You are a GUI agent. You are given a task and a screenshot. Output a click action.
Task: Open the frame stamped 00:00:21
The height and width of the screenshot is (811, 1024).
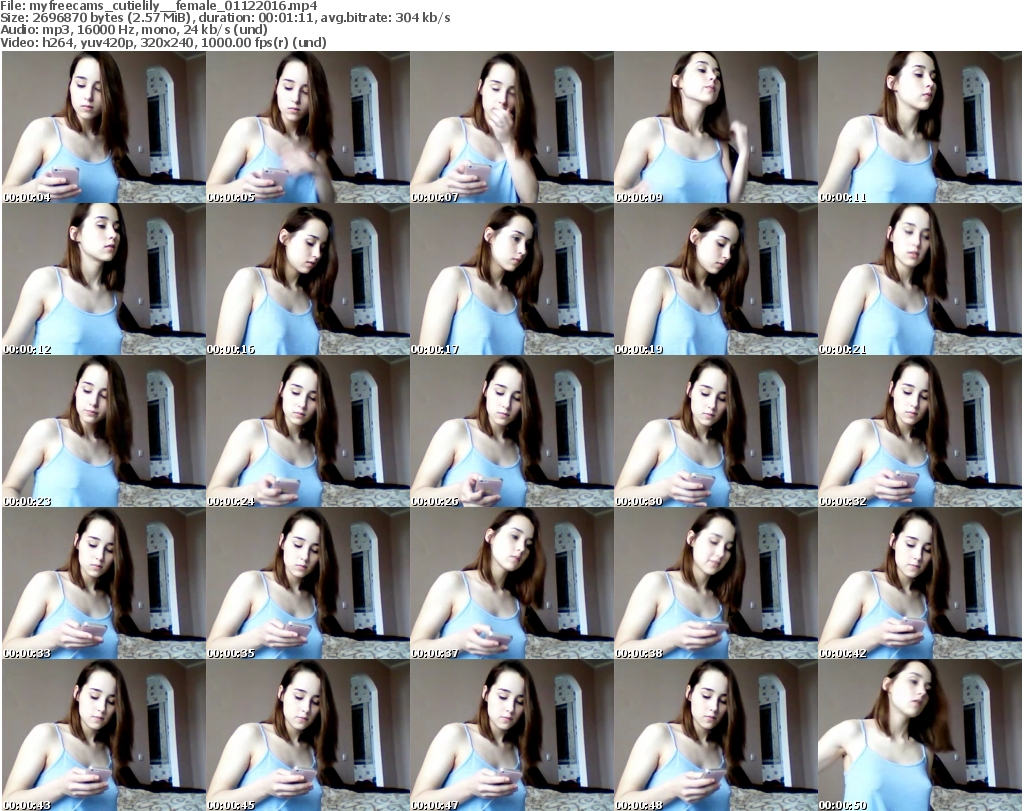pyautogui.click(x=920, y=279)
